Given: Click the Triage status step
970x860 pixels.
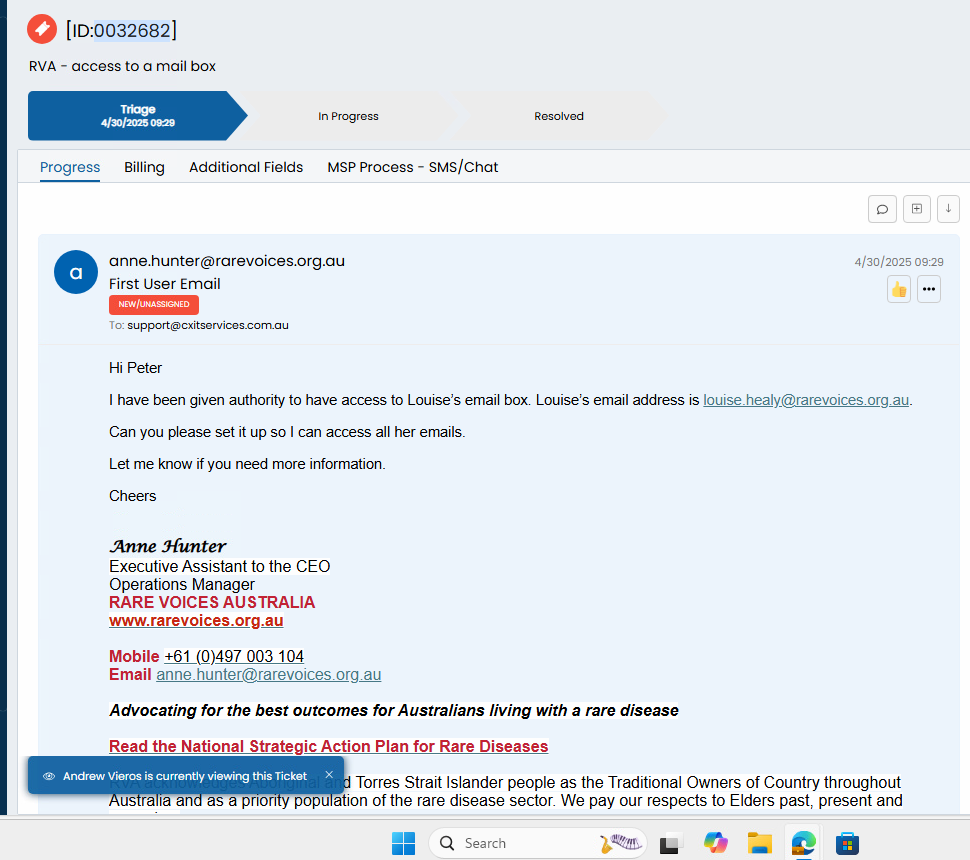Looking at the screenshot, I should (137, 116).
